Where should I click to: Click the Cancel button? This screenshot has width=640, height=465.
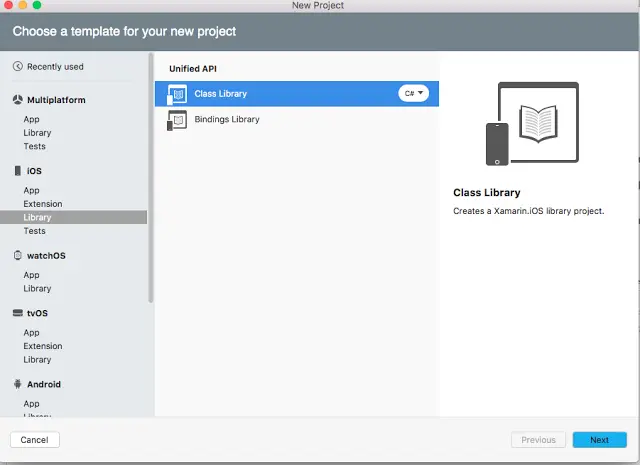click(x=35, y=440)
